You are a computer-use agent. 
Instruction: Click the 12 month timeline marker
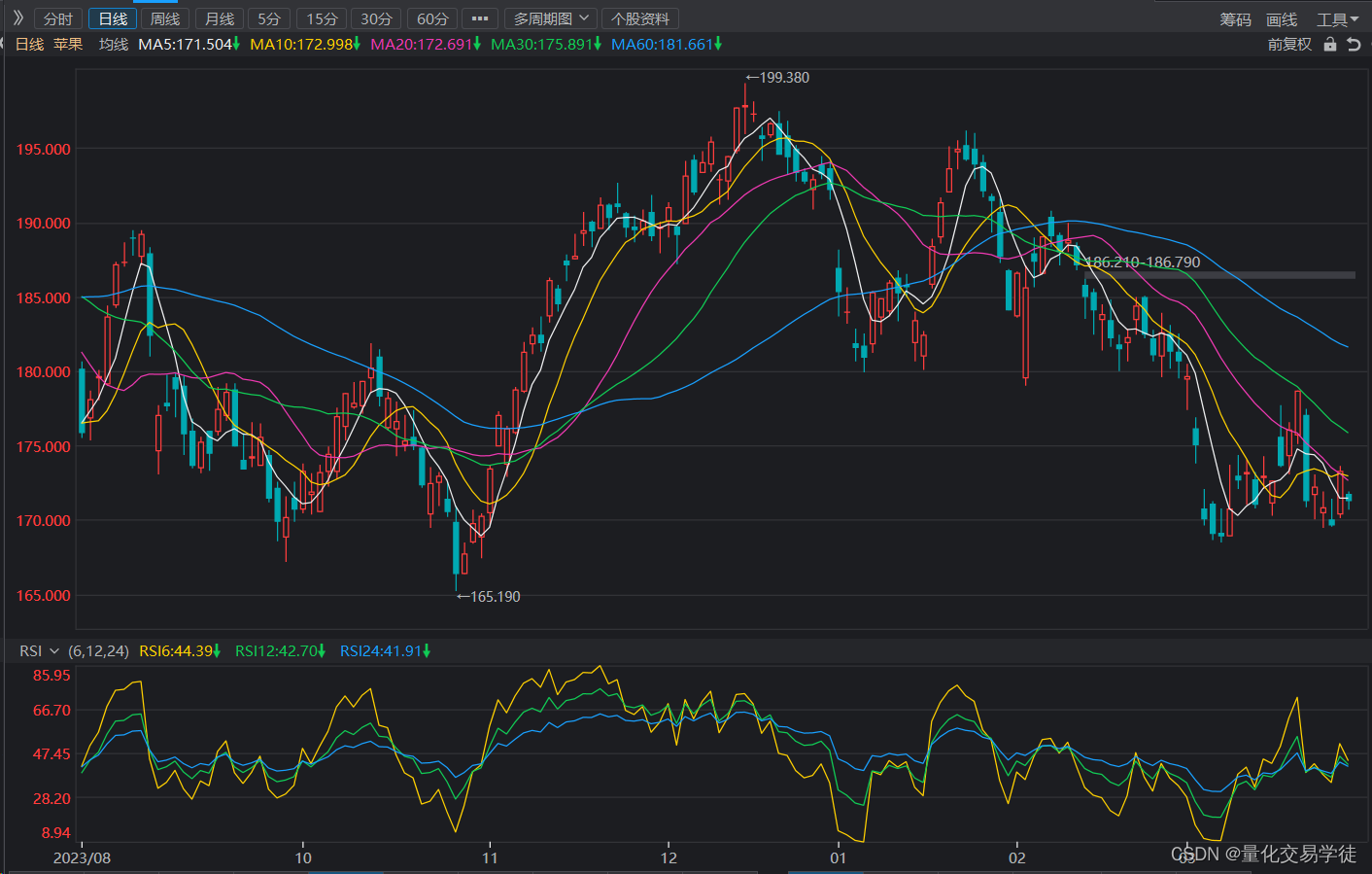tap(669, 857)
